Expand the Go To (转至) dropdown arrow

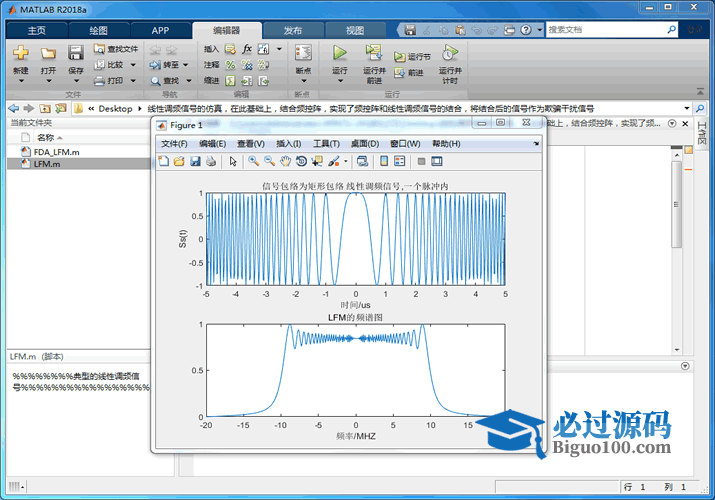[186, 65]
